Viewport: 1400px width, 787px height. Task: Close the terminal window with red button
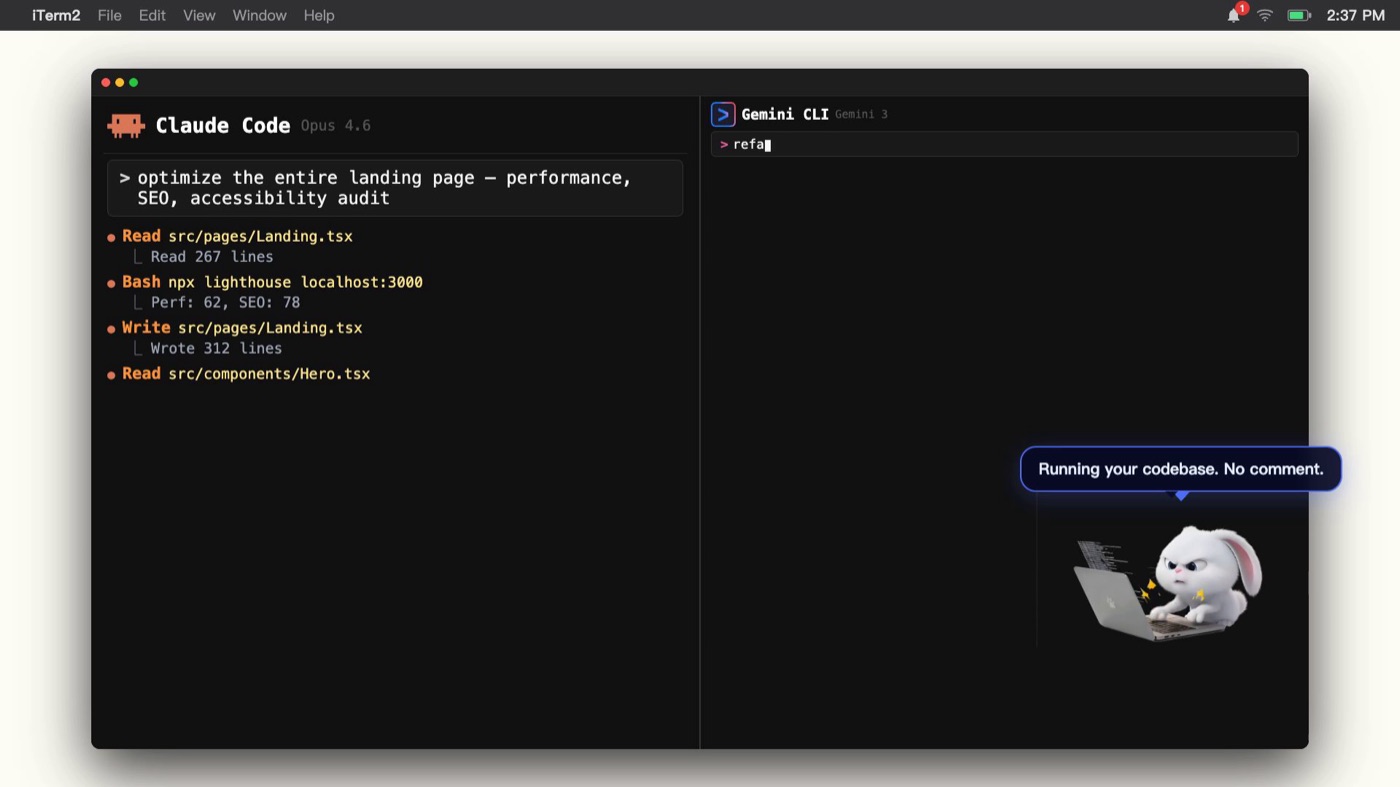tap(106, 82)
